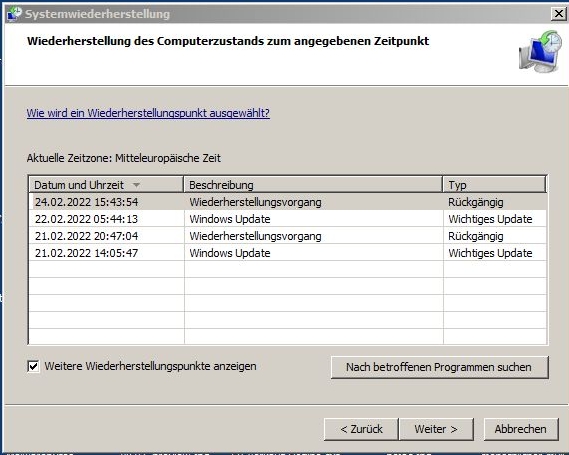Viewport: 569px width, 455px height.
Task: Click 'Wiederherstellungsvorgang' in the 24.02.2022 row
Action: tap(255, 202)
